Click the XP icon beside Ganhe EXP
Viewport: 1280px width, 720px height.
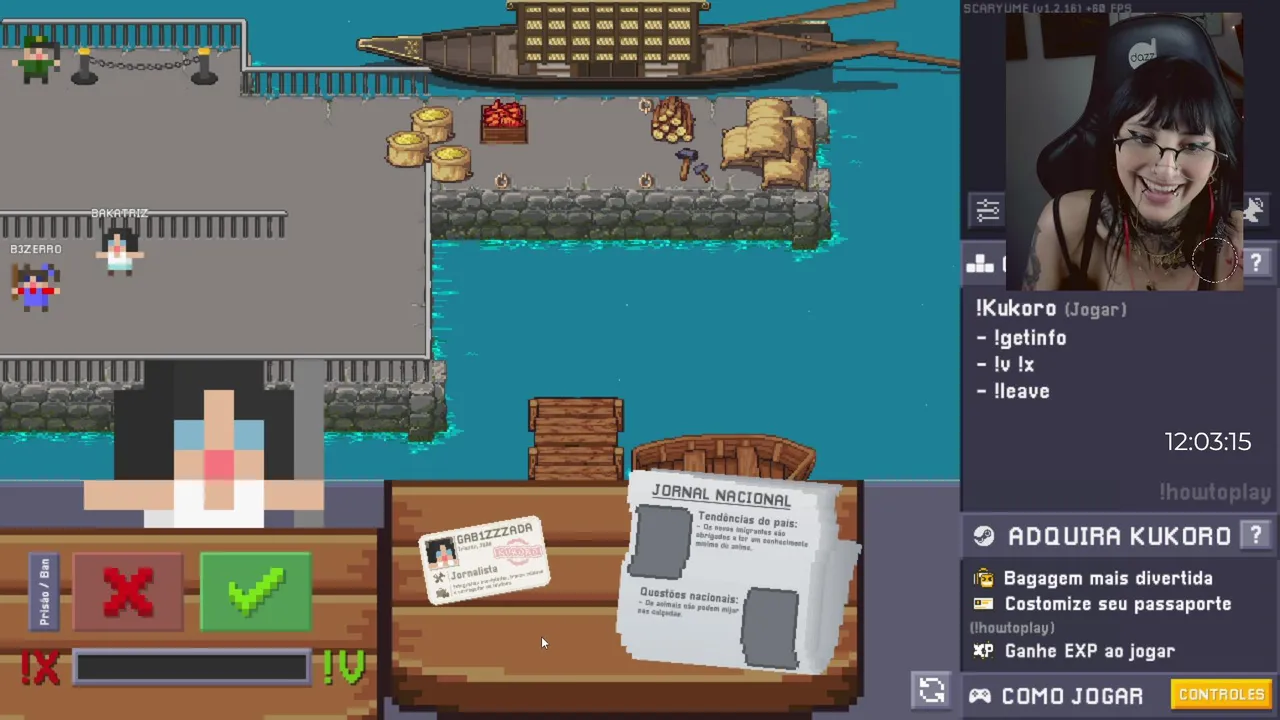[984, 651]
